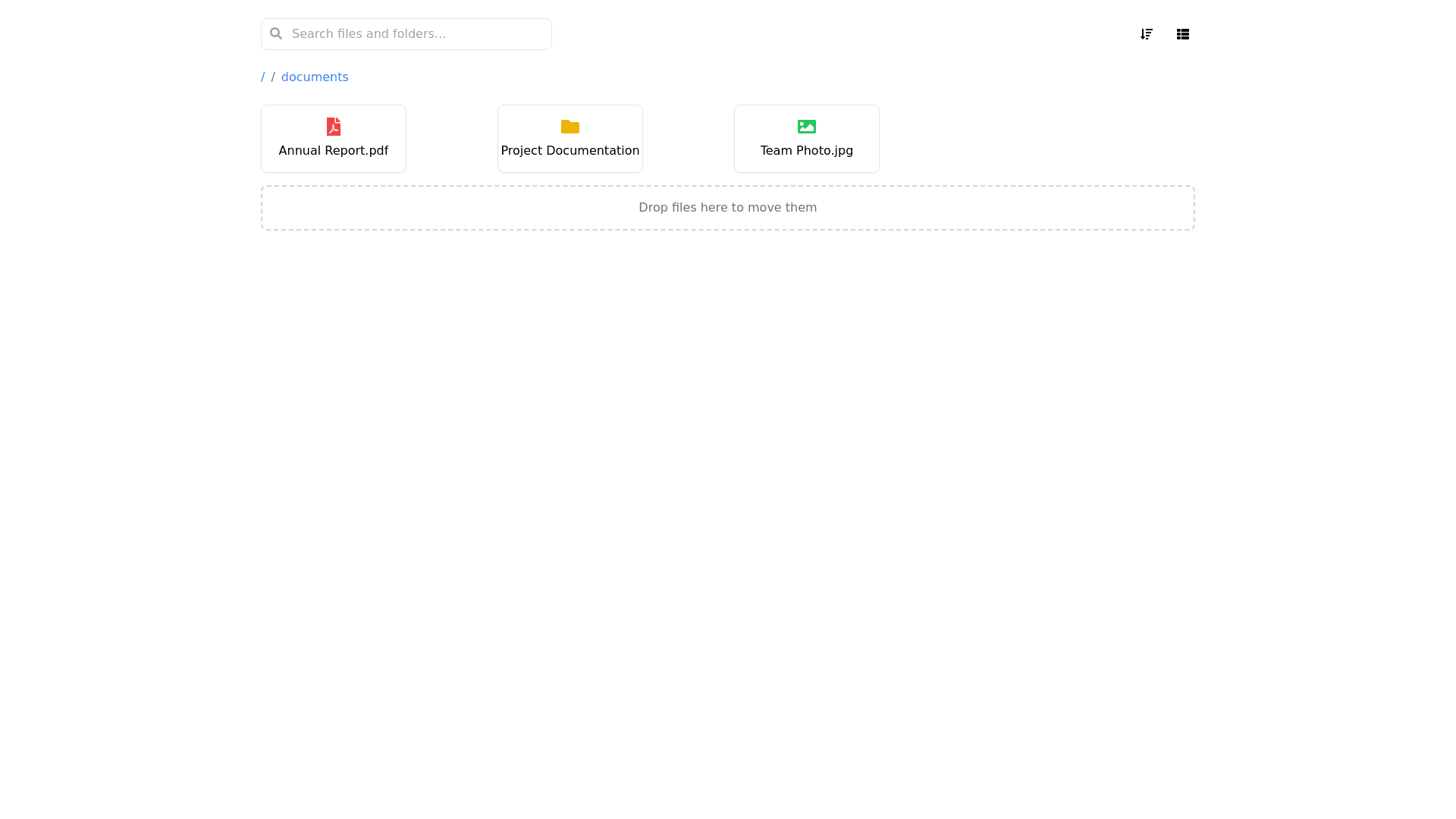Click the yellow folder icon

coord(570,127)
